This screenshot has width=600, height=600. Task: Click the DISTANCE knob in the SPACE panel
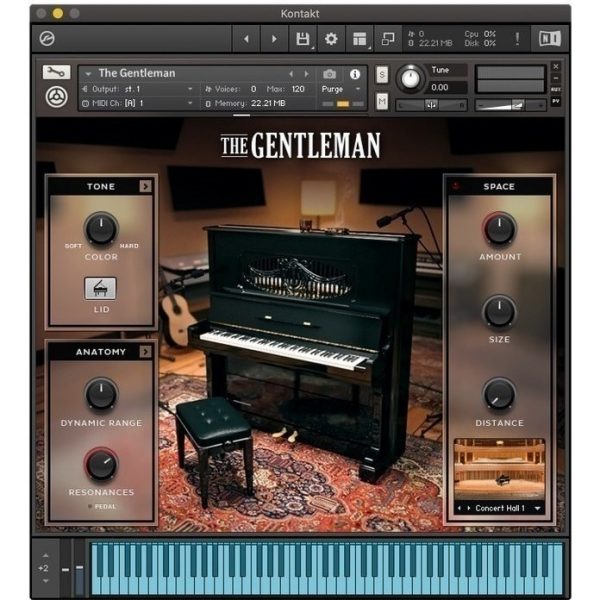pyautogui.click(x=499, y=394)
